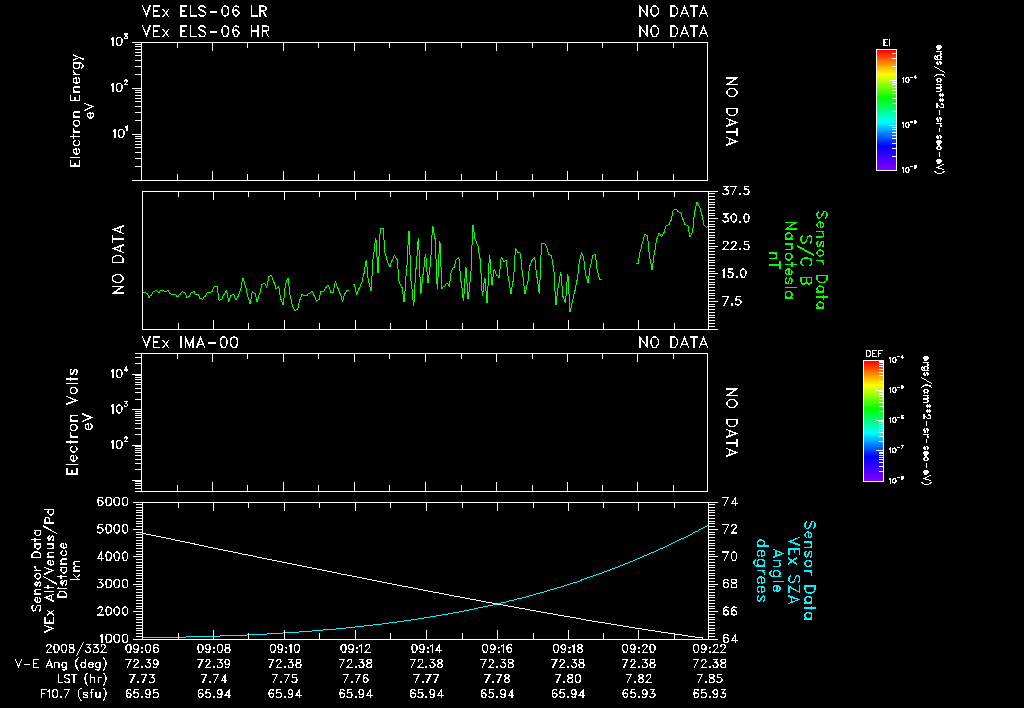Screen dimensions: 1024x708
Task: Click the 74 degrees axis tick label
Action: (x=730, y=502)
